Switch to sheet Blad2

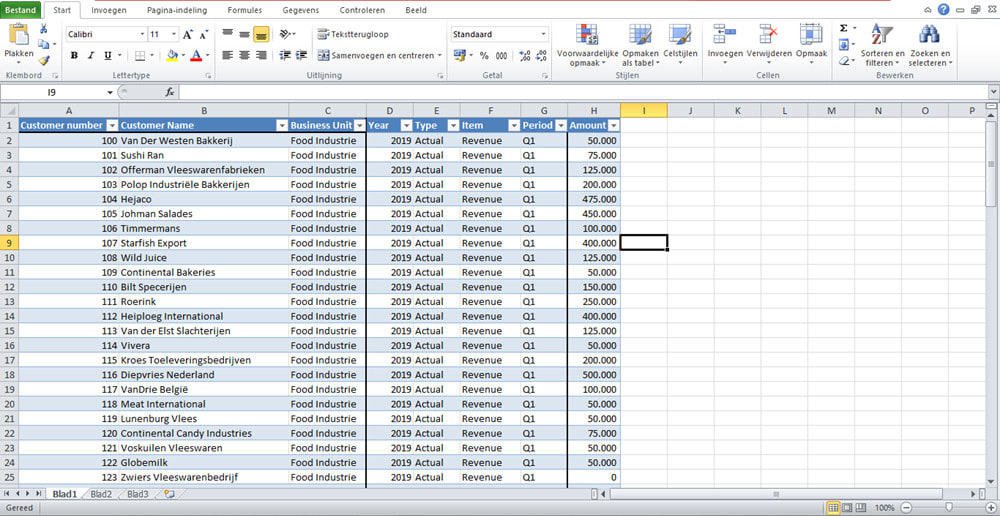(101, 494)
